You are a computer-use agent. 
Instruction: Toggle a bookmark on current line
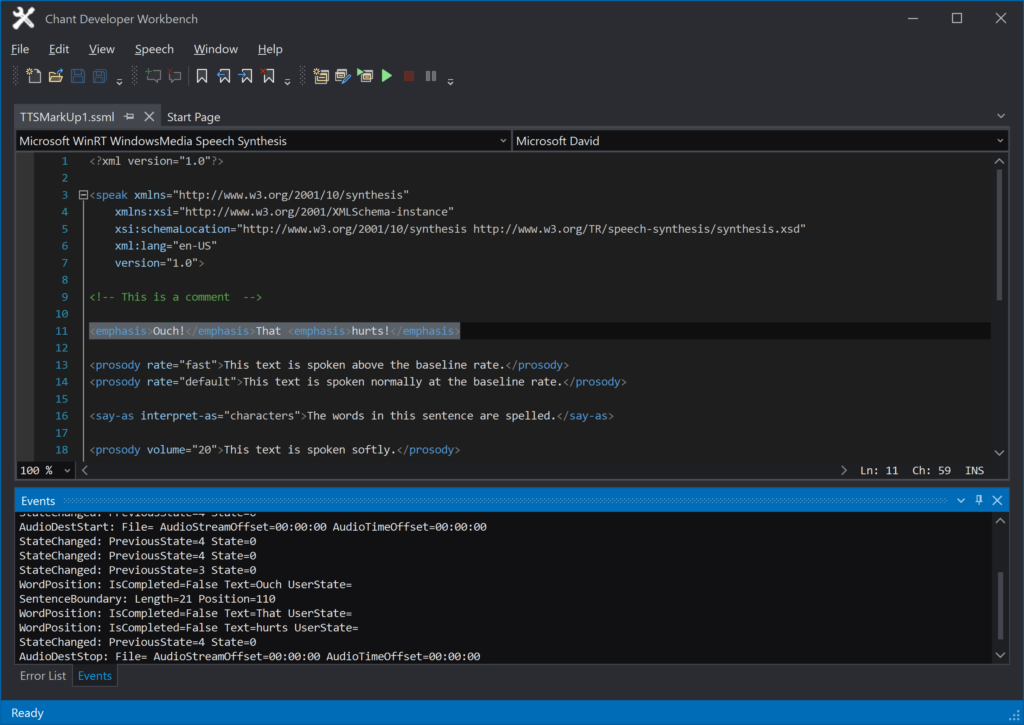point(202,76)
